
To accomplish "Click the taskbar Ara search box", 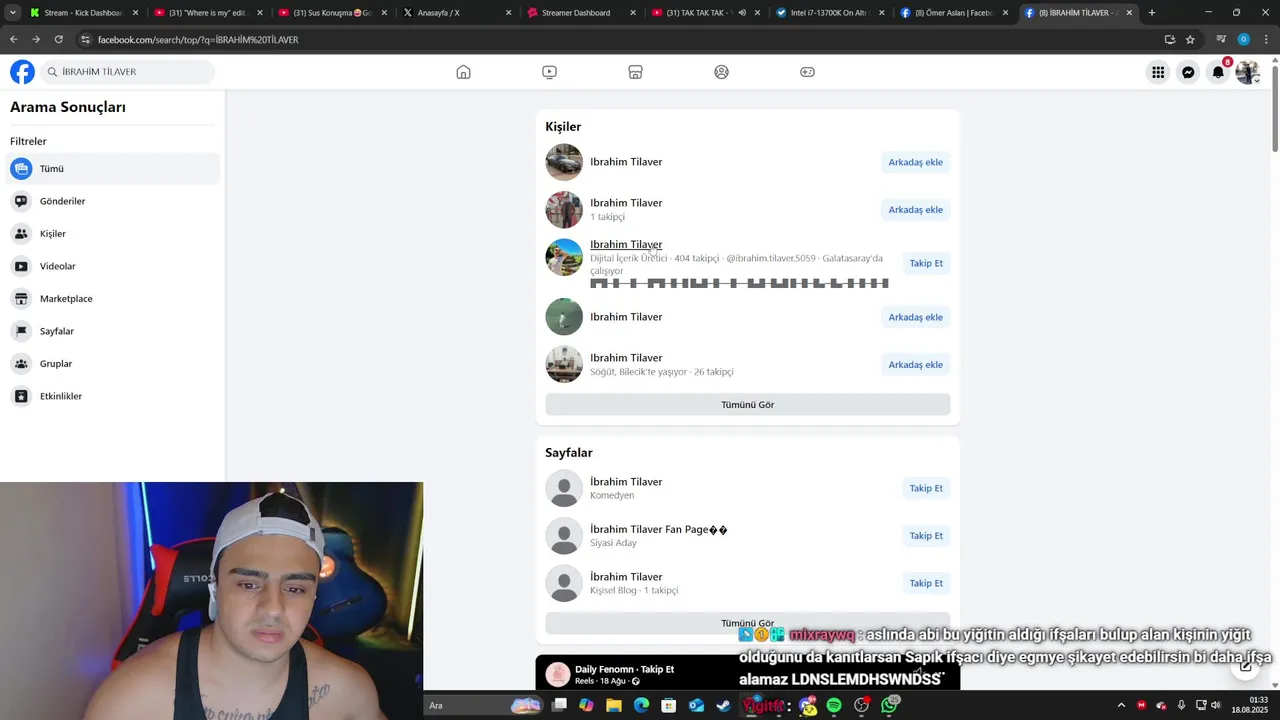I will click(x=485, y=705).
